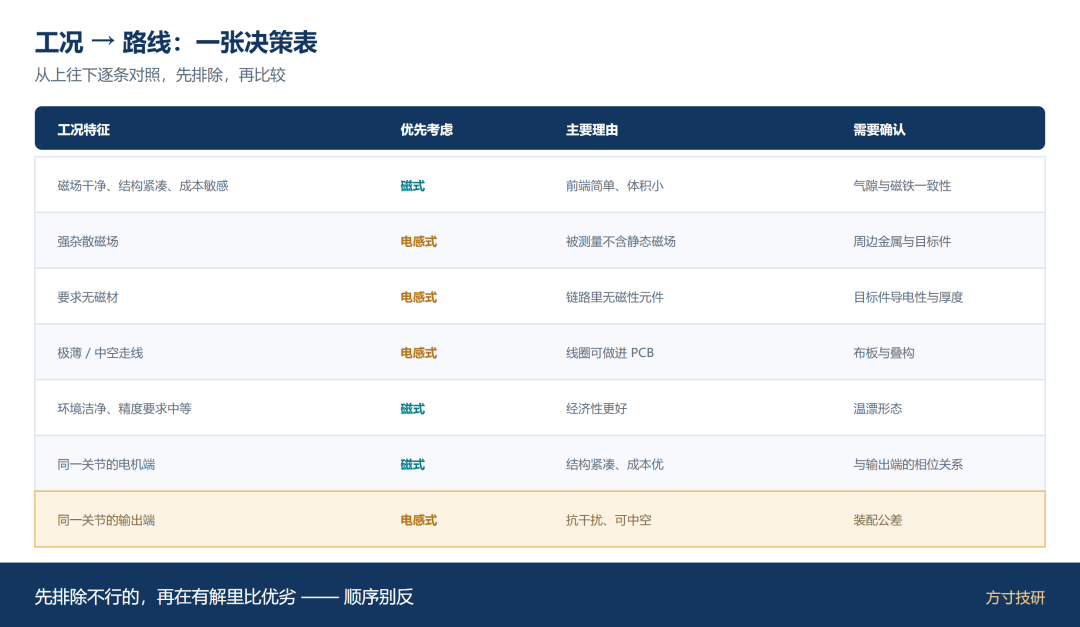This screenshot has height=627, width=1080.
Task: Click the cell "结构紧凑、成本优"
Action: point(614,464)
